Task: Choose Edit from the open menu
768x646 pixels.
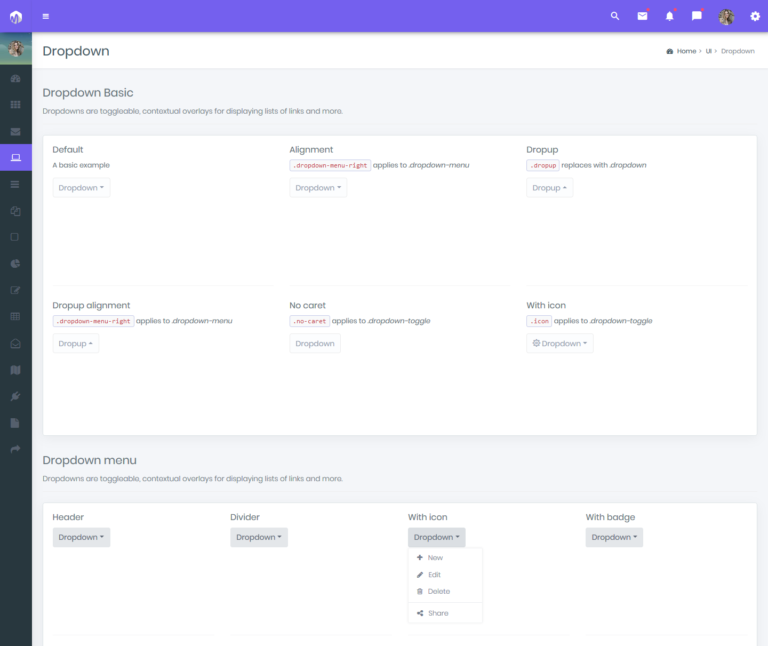Action: click(x=445, y=574)
